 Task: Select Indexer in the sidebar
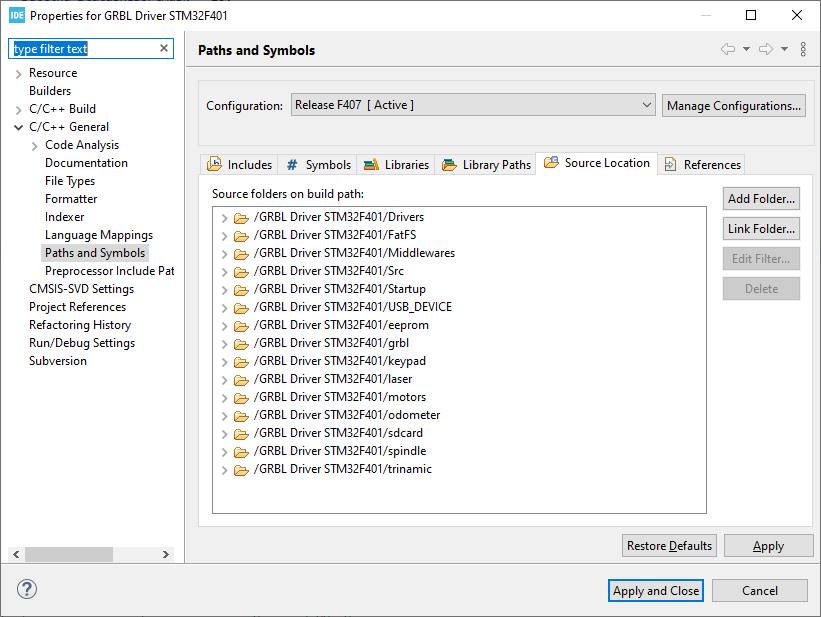[64, 217]
